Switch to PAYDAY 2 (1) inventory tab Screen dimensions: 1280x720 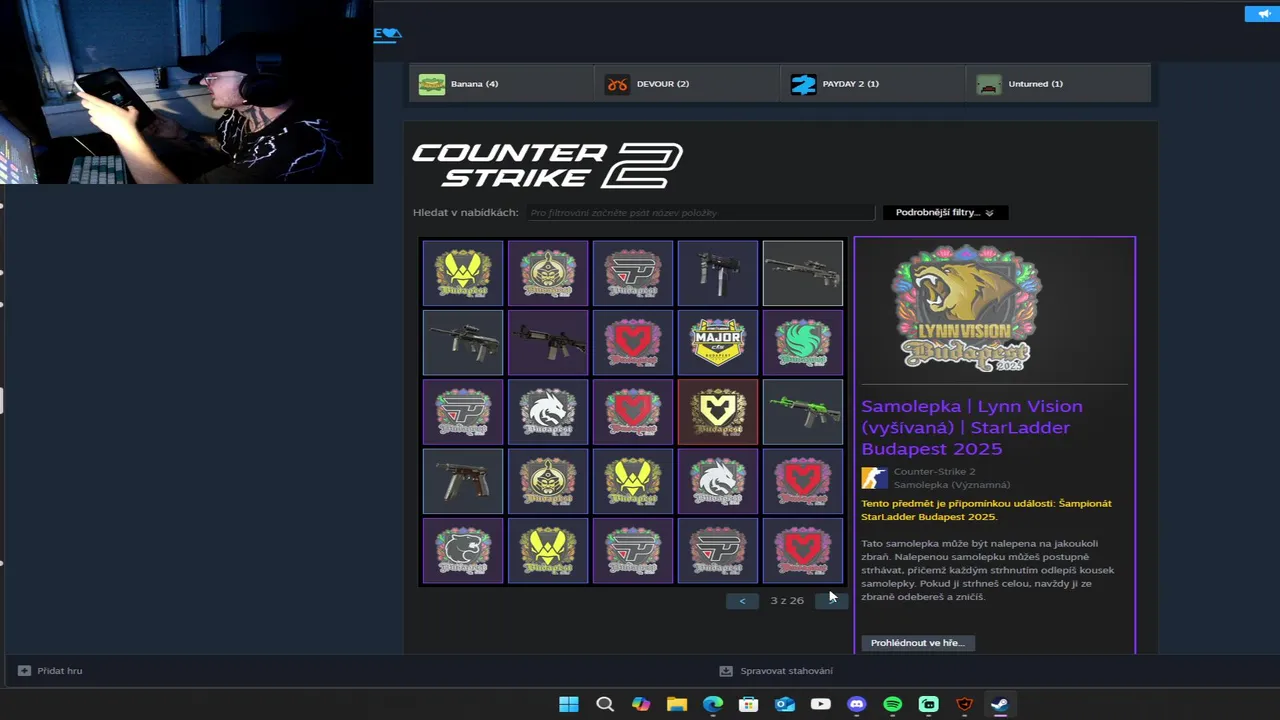(x=873, y=84)
